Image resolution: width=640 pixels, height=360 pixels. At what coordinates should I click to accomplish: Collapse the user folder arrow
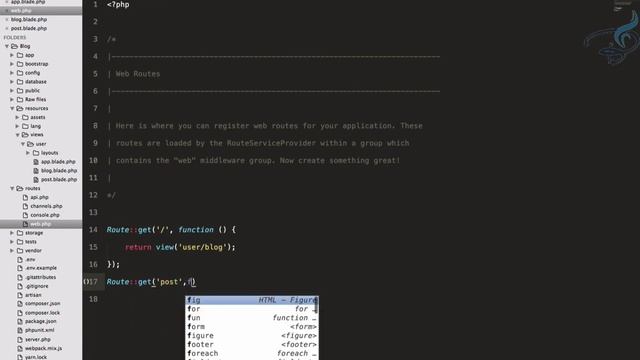[x=23, y=144]
